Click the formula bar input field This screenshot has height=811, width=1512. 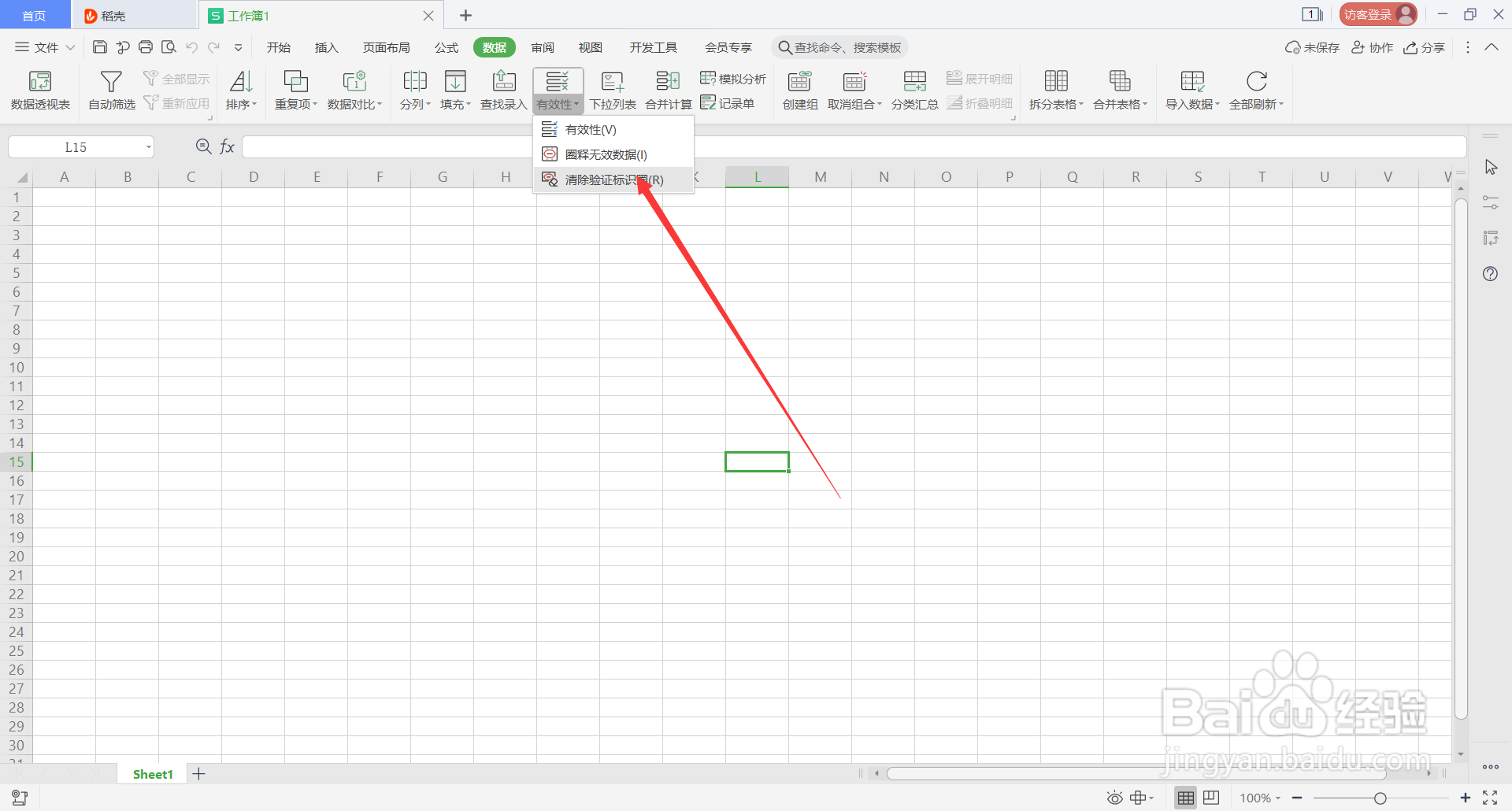tap(854, 147)
